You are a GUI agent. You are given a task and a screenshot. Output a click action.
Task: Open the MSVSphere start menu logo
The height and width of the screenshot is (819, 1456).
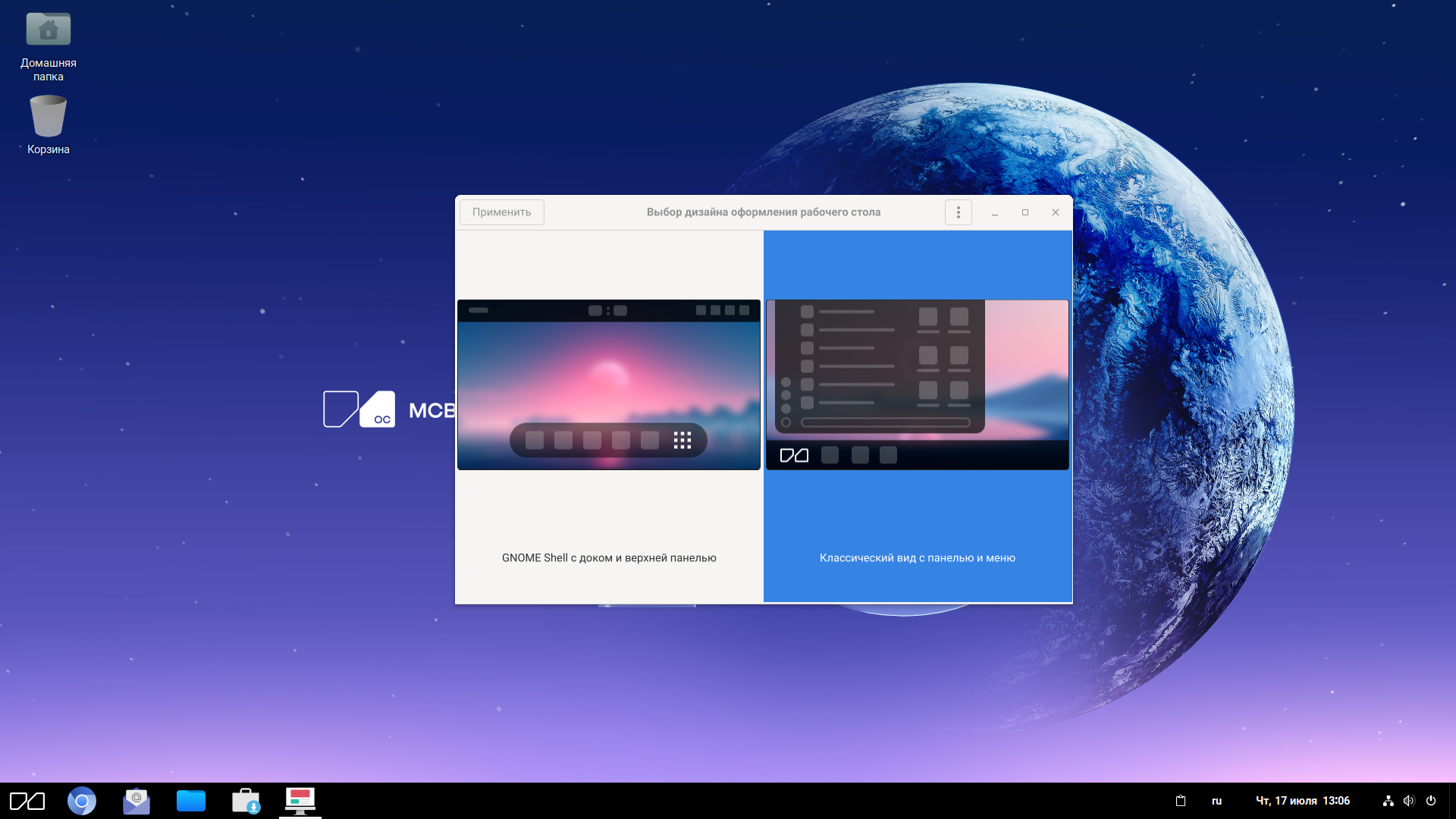pos(27,801)
